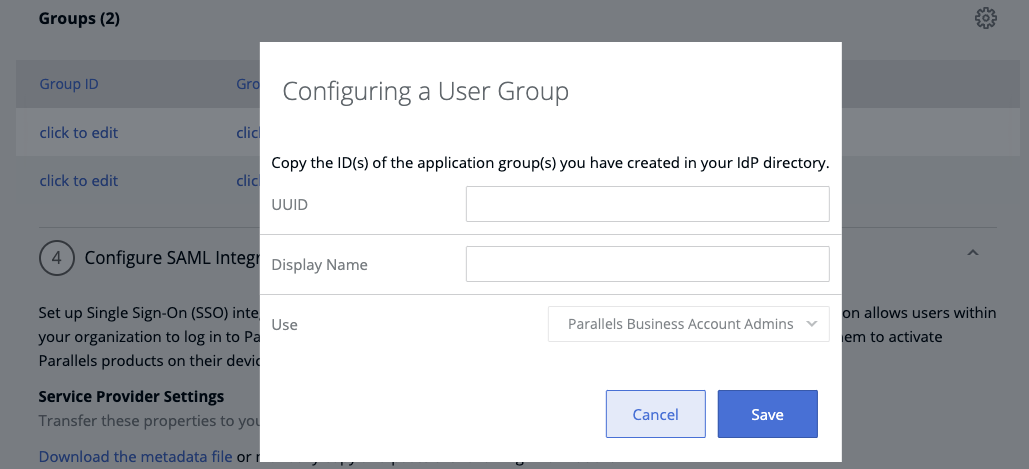Click the Use field label
The width and height of the screenshot is (1029, 469).
pos(284,325)
